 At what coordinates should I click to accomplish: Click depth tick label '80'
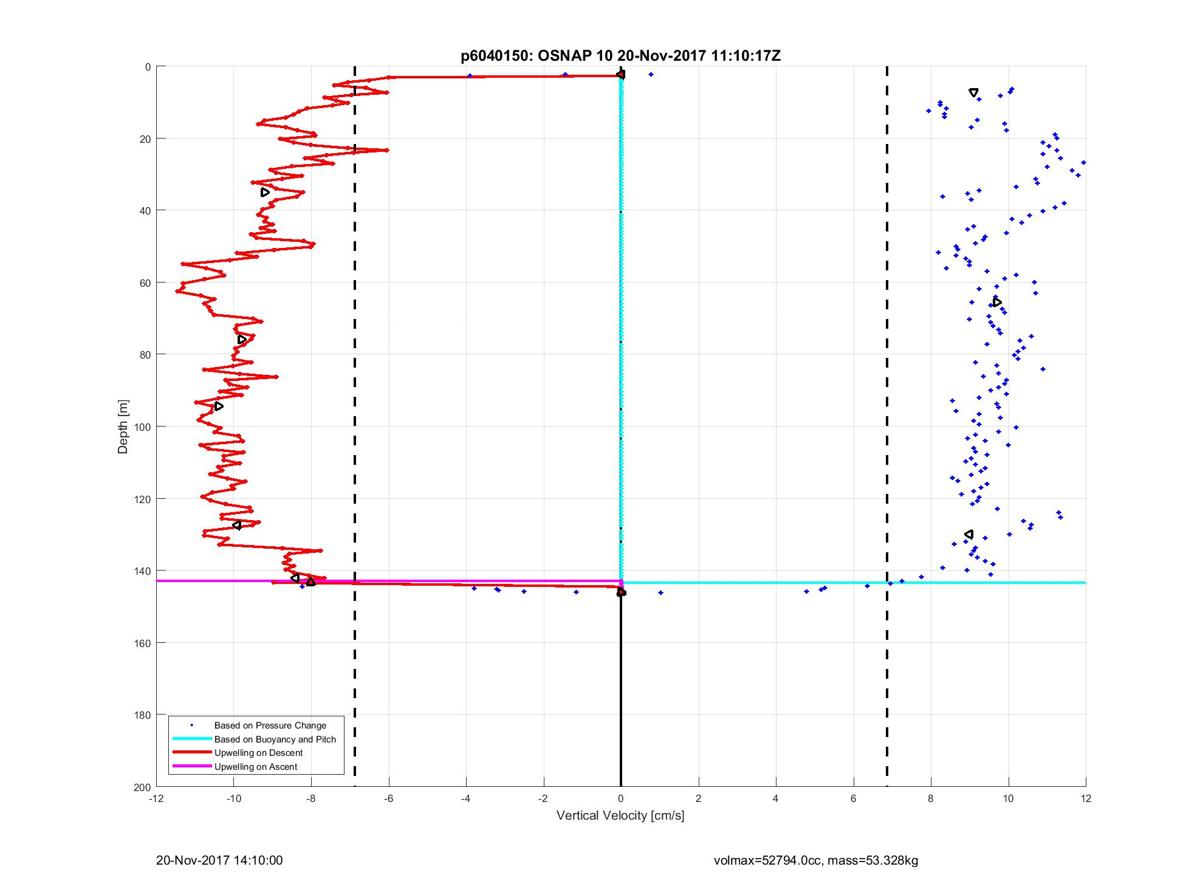coord(145,355)
